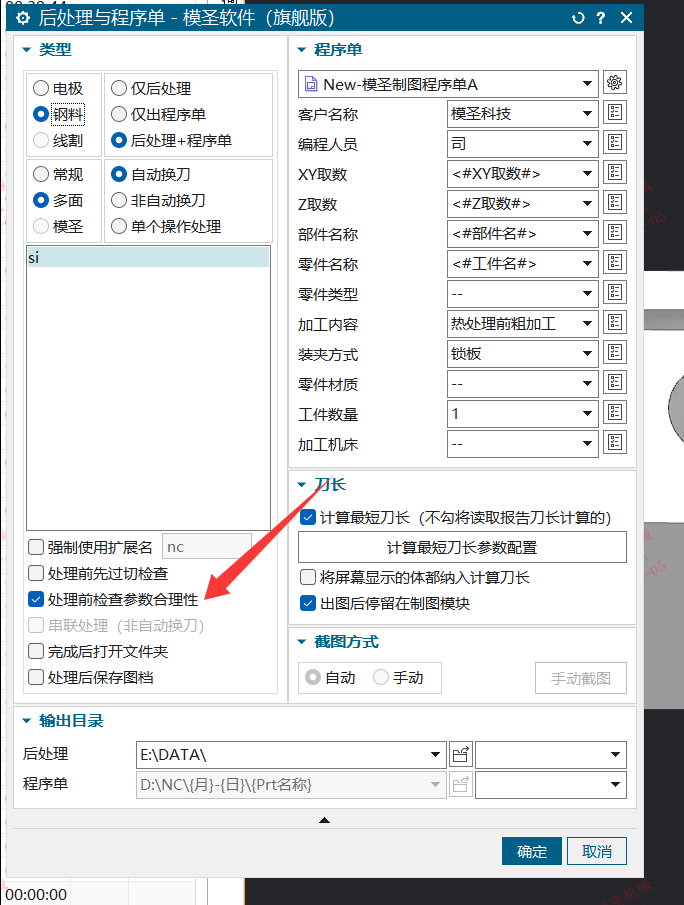Open 客户名称 dropdown showing 模圣科技
684x905 pixels.
tap(522, 114)
